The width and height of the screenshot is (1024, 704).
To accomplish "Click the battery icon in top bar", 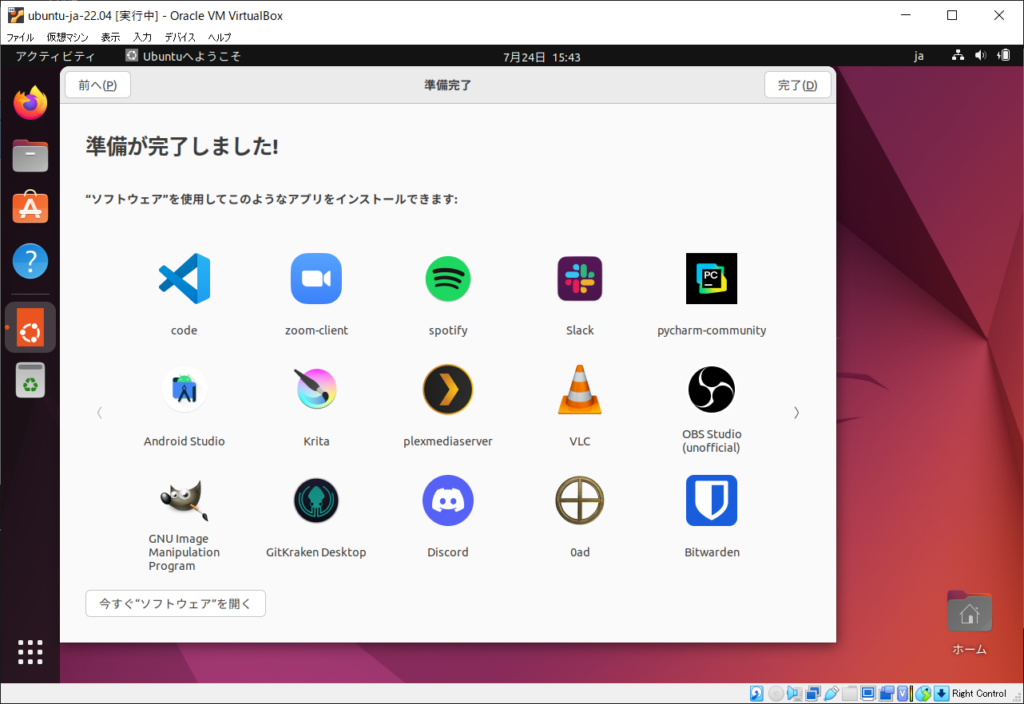I will pos(1004,56).
